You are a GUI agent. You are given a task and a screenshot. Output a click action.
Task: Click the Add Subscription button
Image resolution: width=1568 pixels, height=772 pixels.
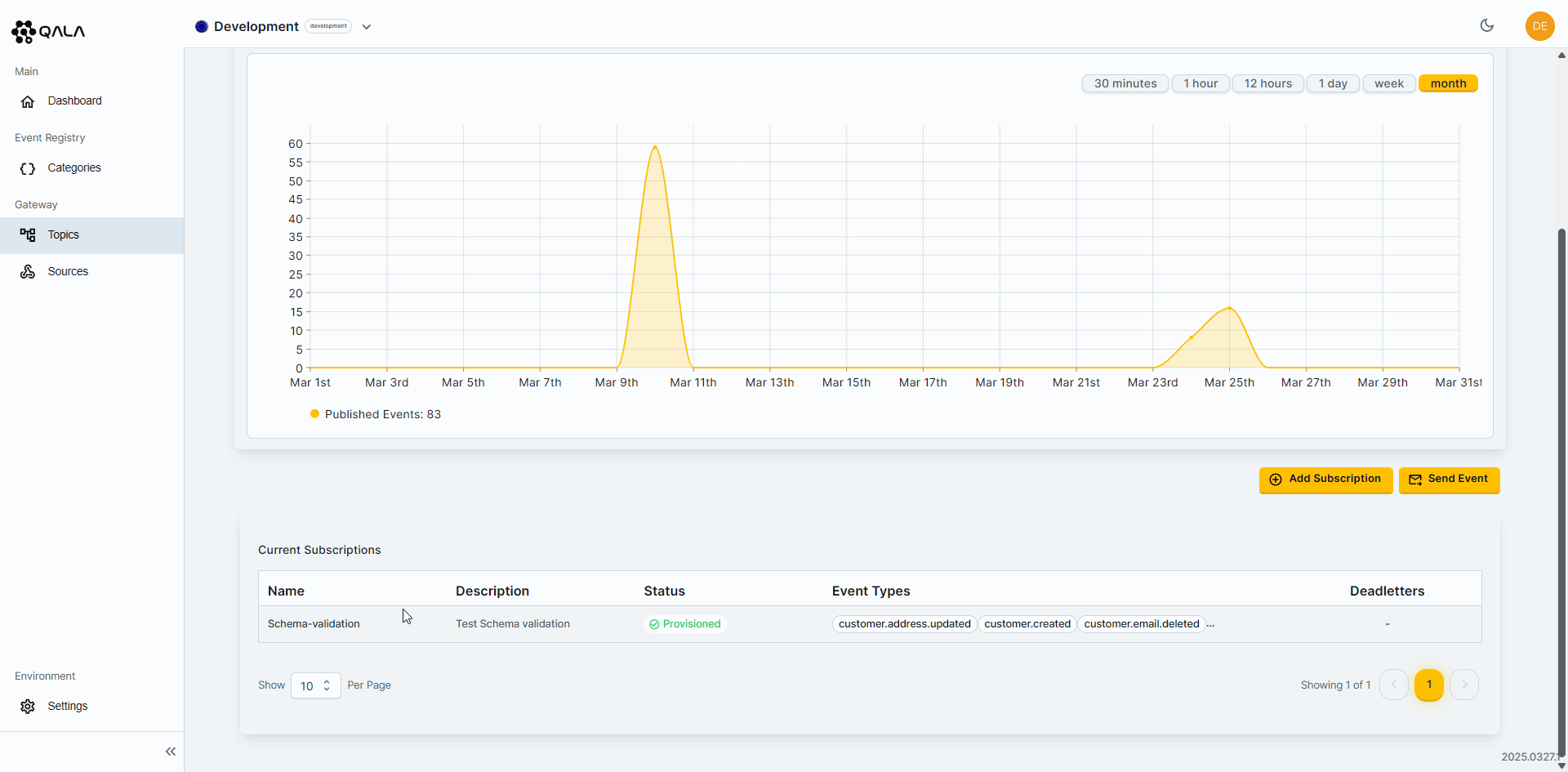pyautogui.click(x=1325, y=480)
